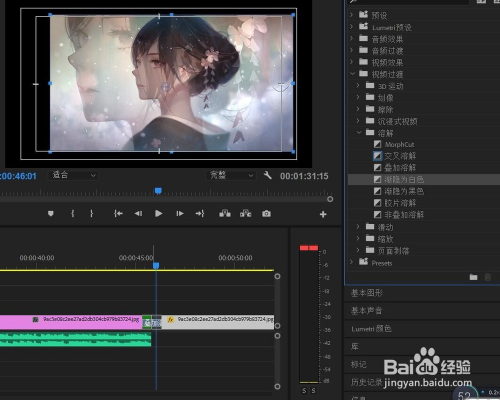Click the transition on the pink clip's end

(x=147, y=323)
